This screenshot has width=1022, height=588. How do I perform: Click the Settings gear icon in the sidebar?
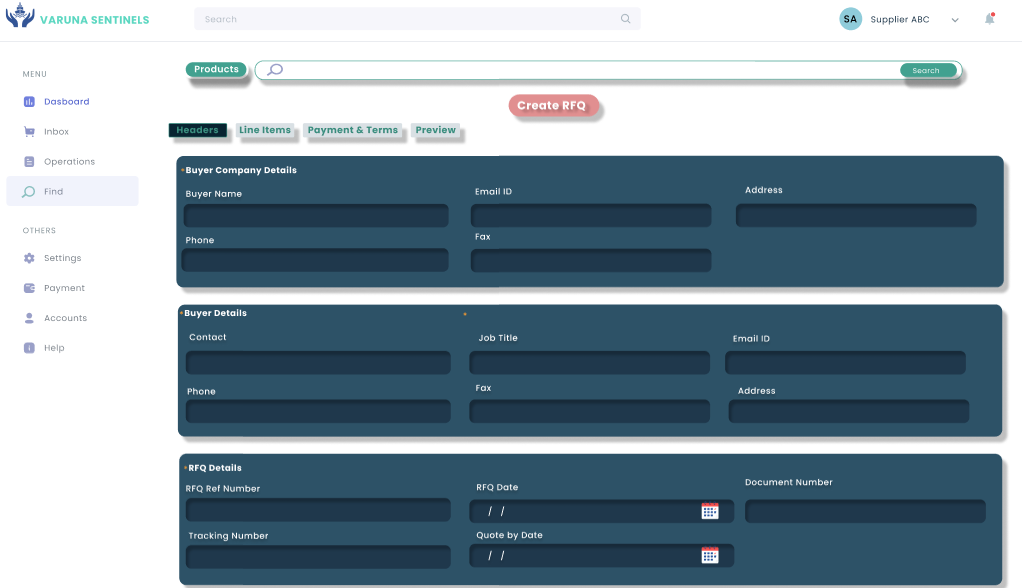[x=29, y=258]
